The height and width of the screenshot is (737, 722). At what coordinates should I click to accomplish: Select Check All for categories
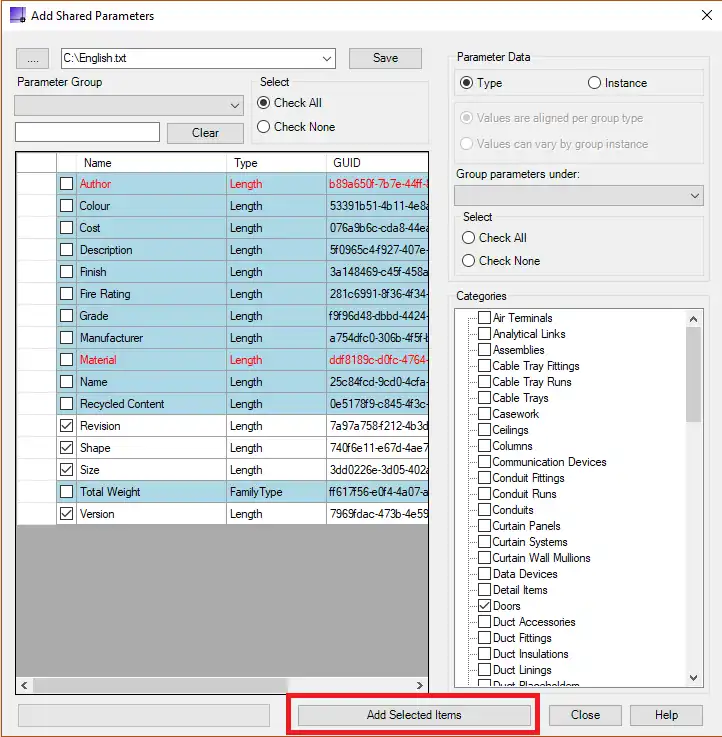469,238
